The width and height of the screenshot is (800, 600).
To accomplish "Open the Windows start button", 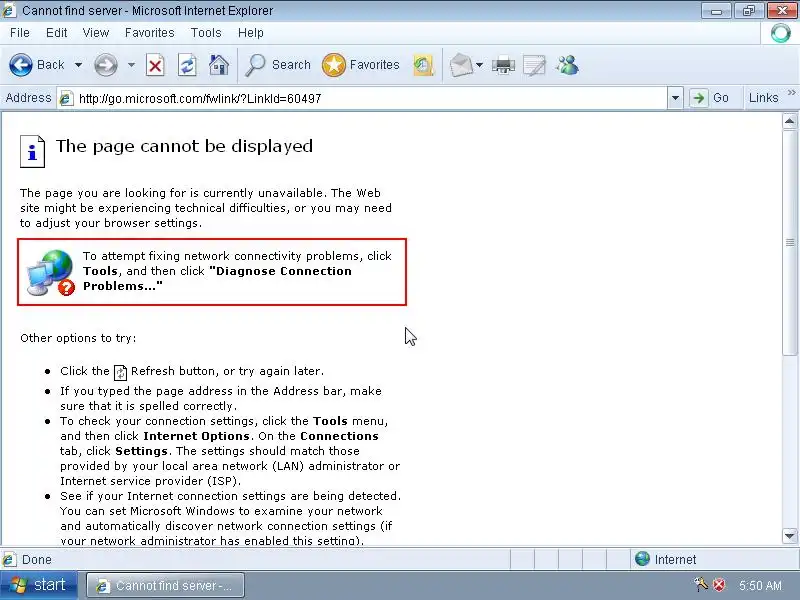I will click(x=39, y=585).
